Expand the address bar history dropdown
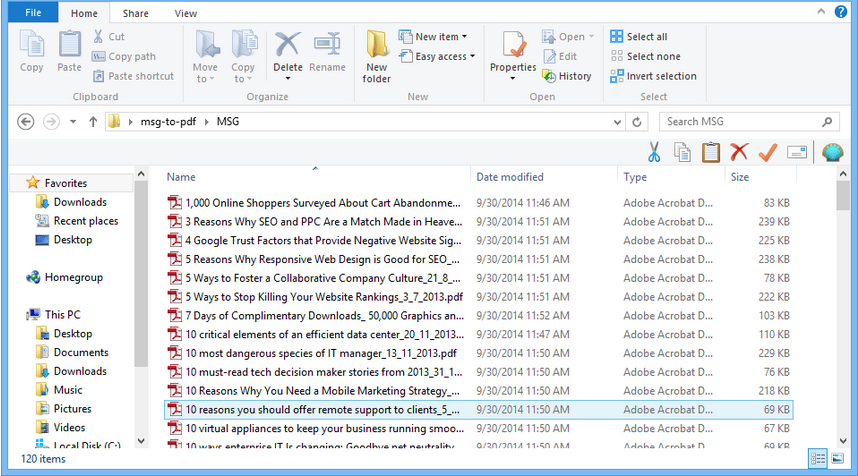Viewport: 858px width, 476px height. coord(617,122)
